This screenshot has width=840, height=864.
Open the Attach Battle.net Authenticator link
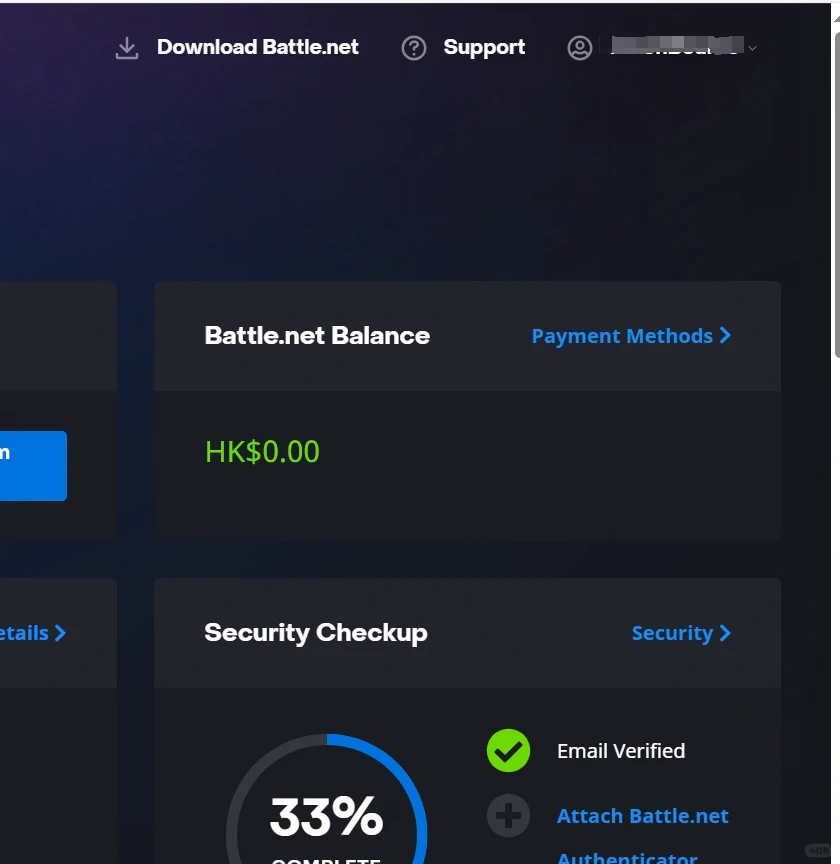coord(643,835)
